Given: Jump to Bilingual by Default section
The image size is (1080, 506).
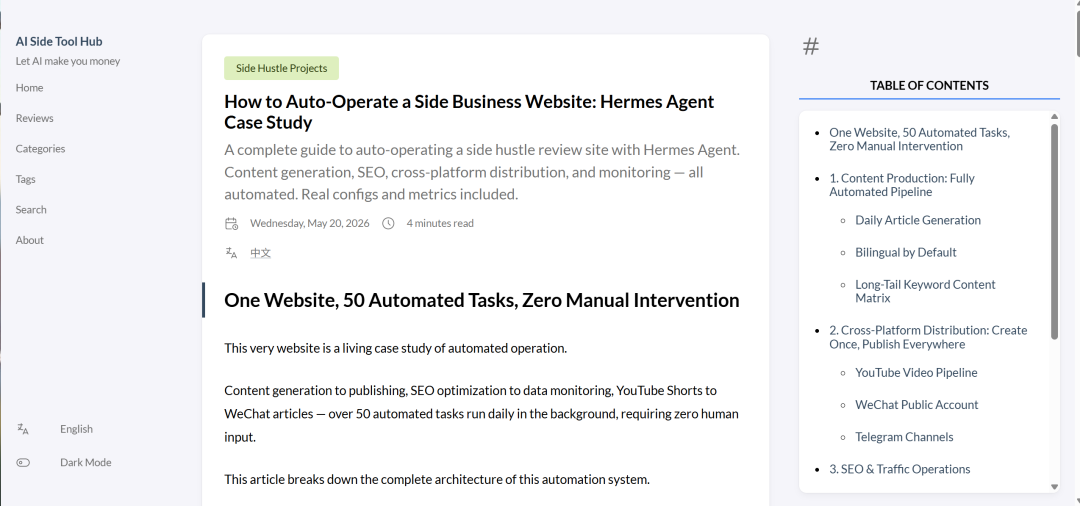Looking at the screenshot, I should click(x=906, y=252).
